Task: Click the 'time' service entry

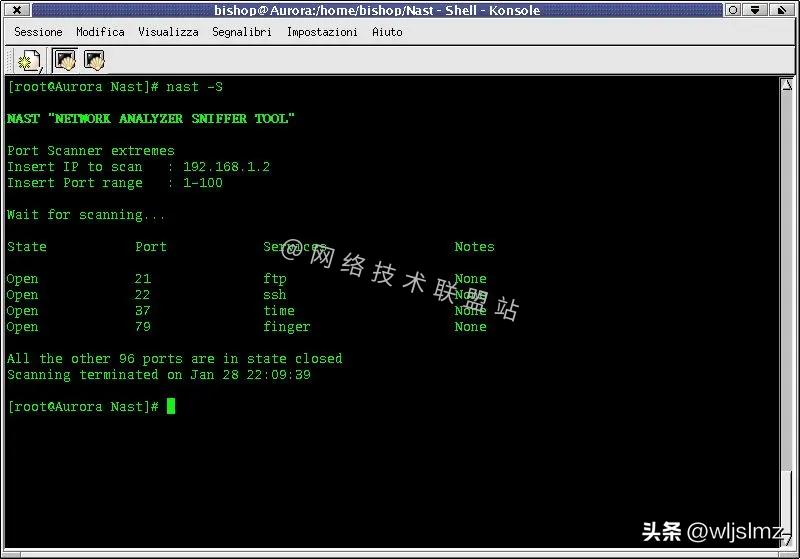Action: 279,311
